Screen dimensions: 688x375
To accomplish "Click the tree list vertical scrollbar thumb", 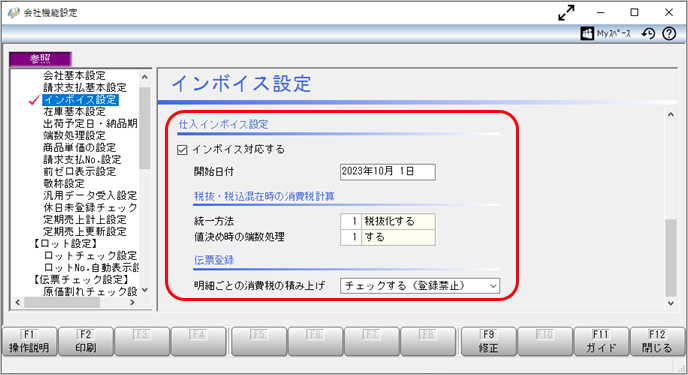I will click(145, 128).
